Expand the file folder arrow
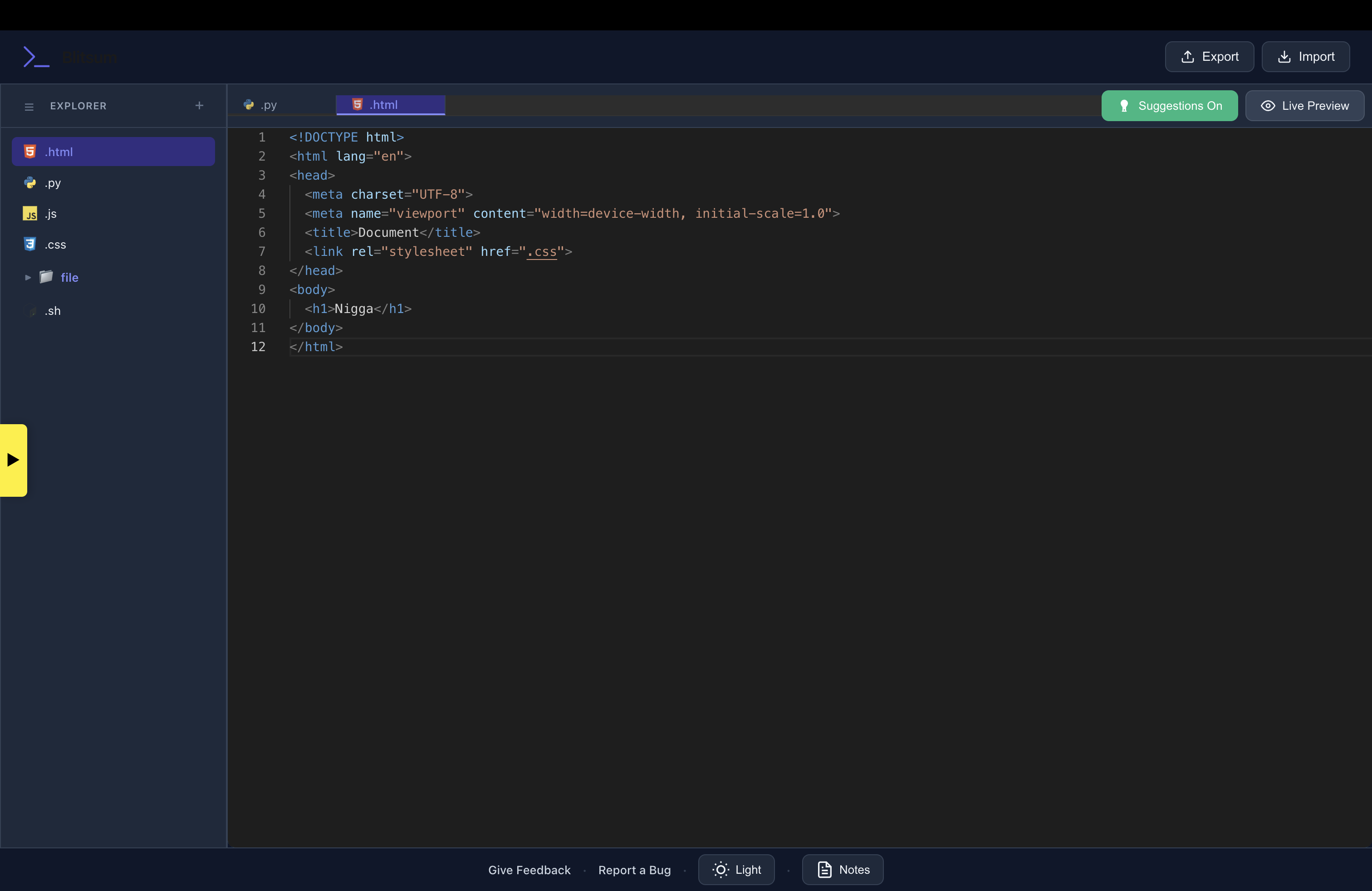 [28, 277]
